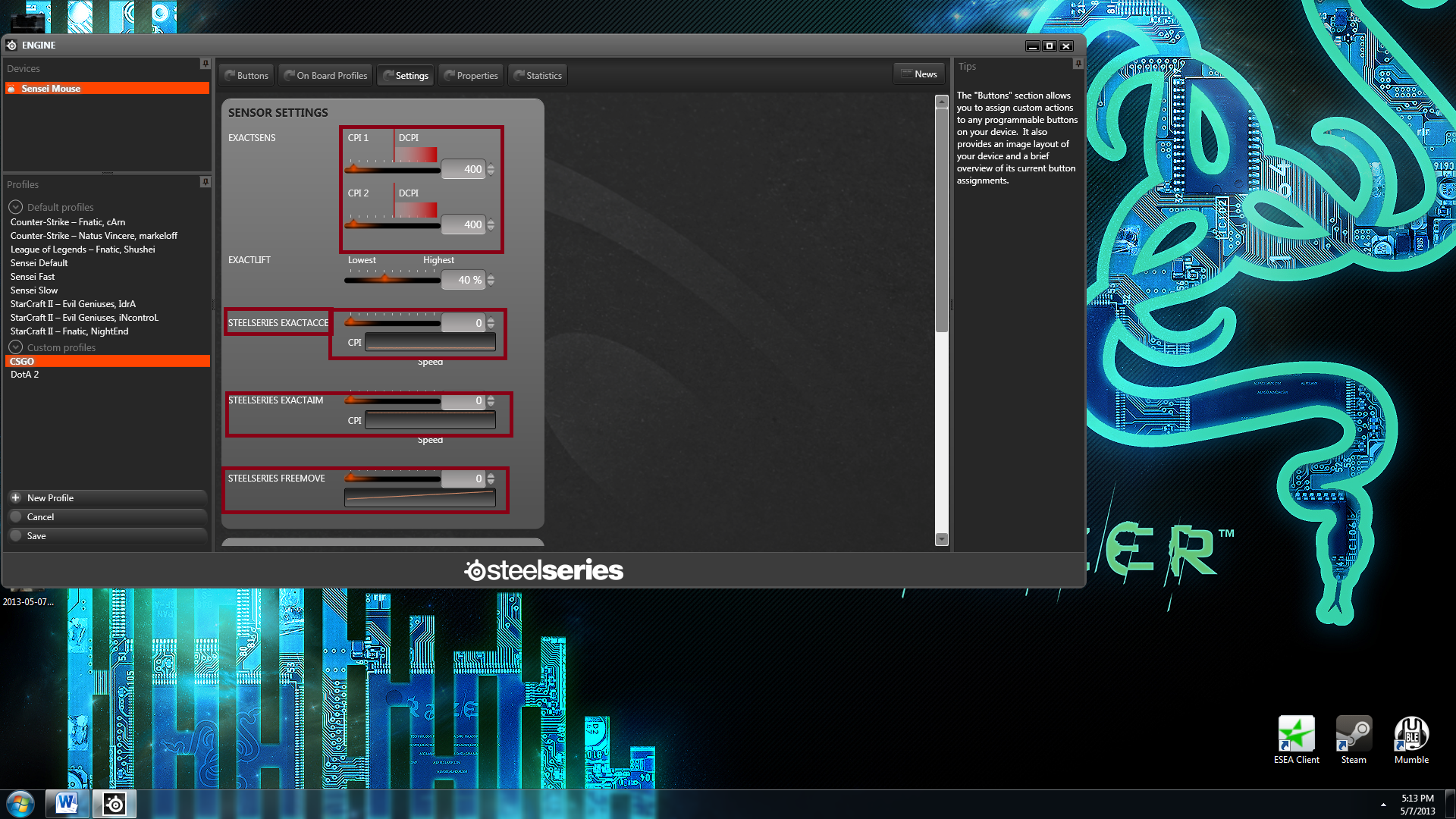Select the Sensei Slow profile

pos(34,290)
